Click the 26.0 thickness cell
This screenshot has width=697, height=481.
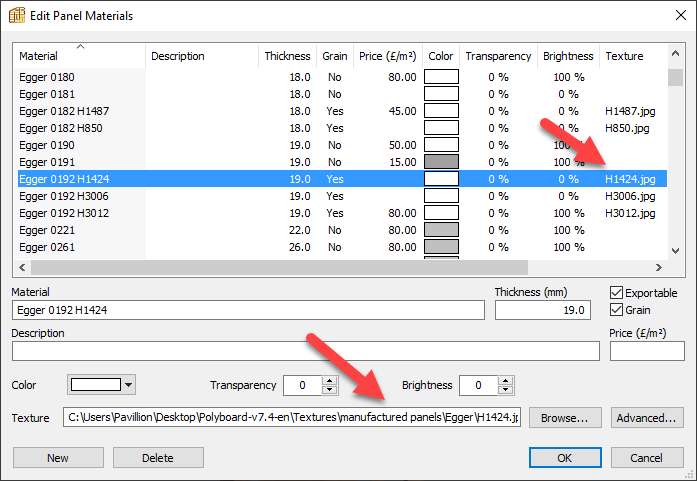pyautogui.click(x=300, y=247)
